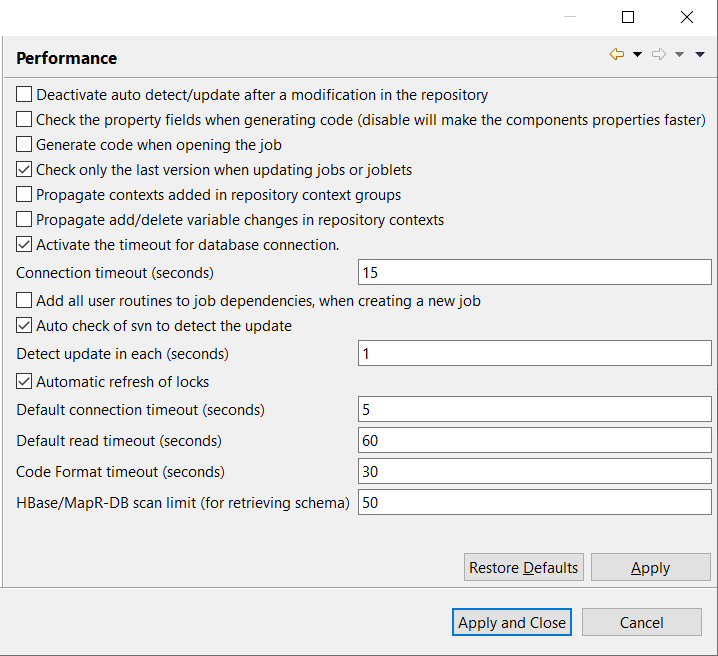Focus the HBase/MapR-DB scan limit field
This screenshot has height=656, width=718.
tap(534, 503)
